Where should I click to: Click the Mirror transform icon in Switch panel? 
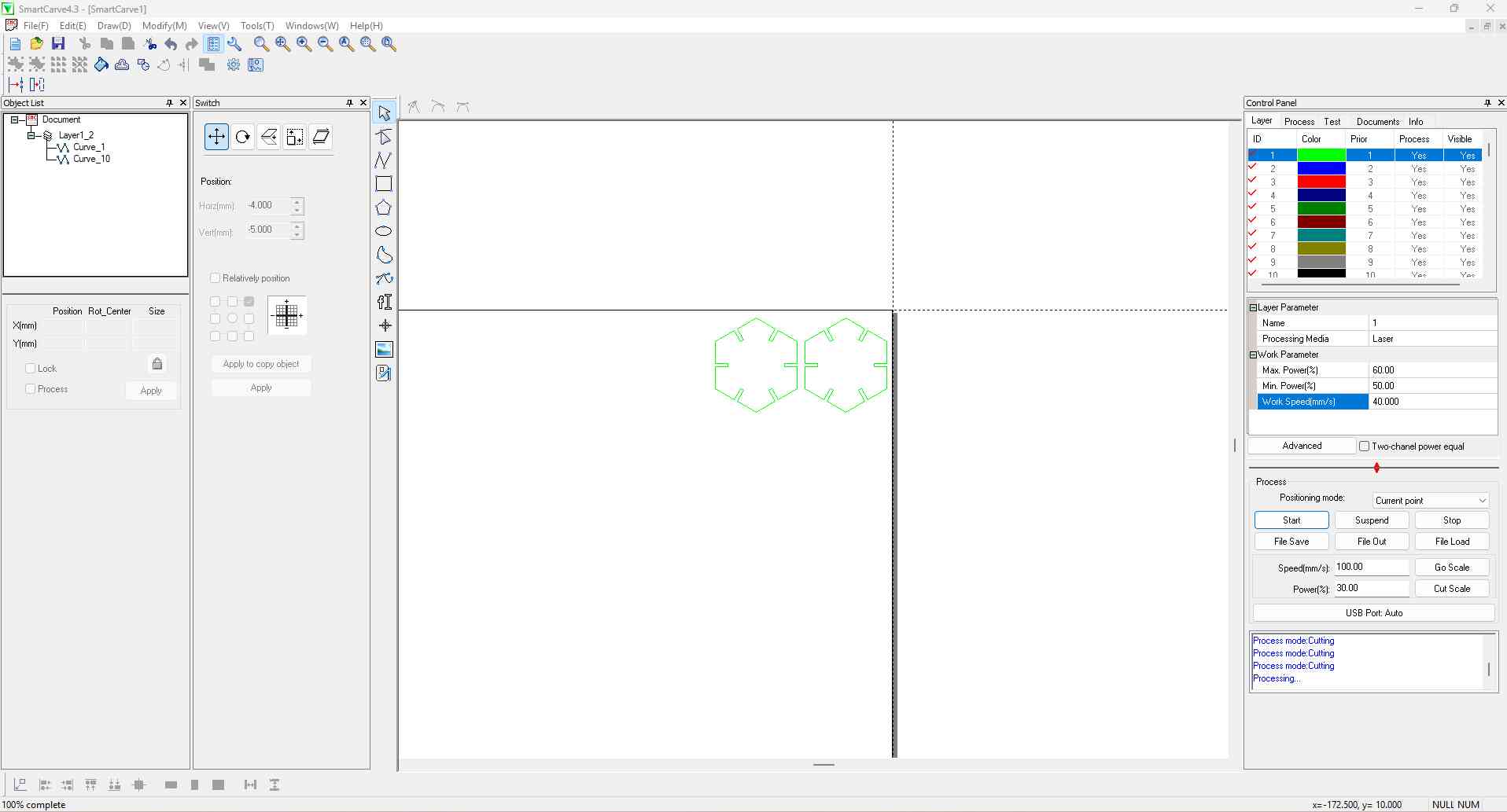268,137
